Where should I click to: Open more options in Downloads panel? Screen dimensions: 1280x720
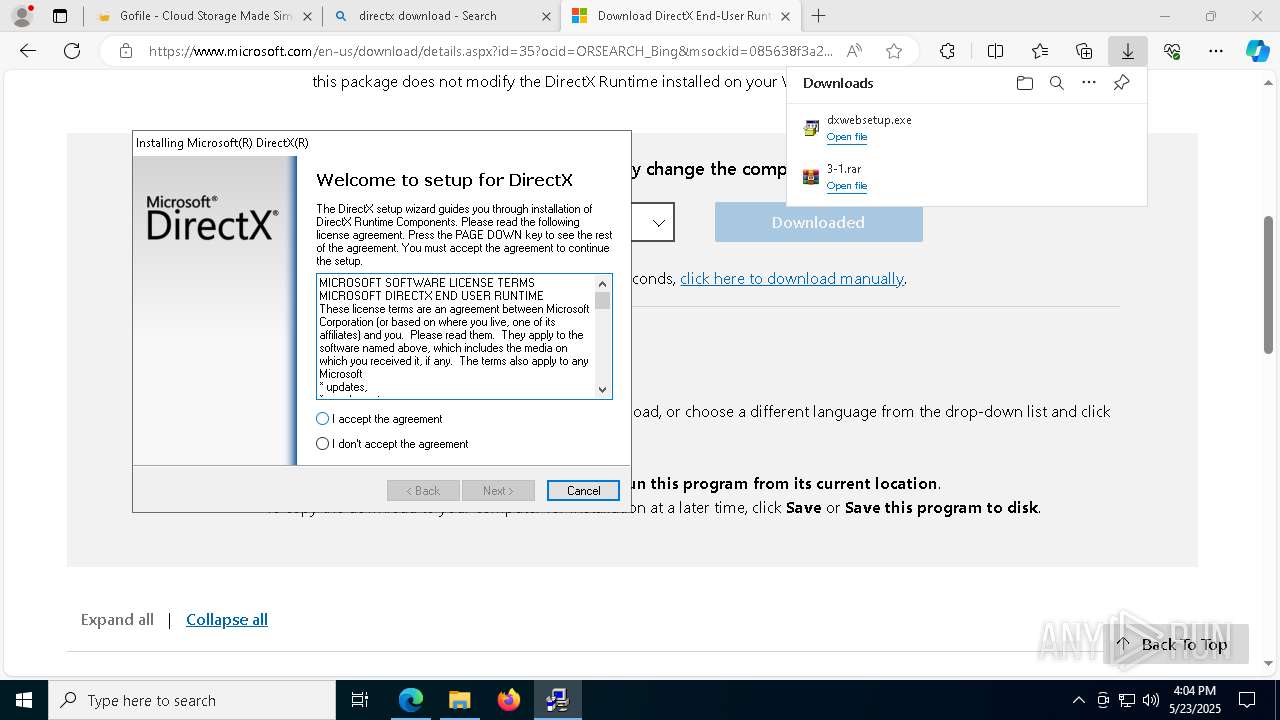(x=1089, y=83)
